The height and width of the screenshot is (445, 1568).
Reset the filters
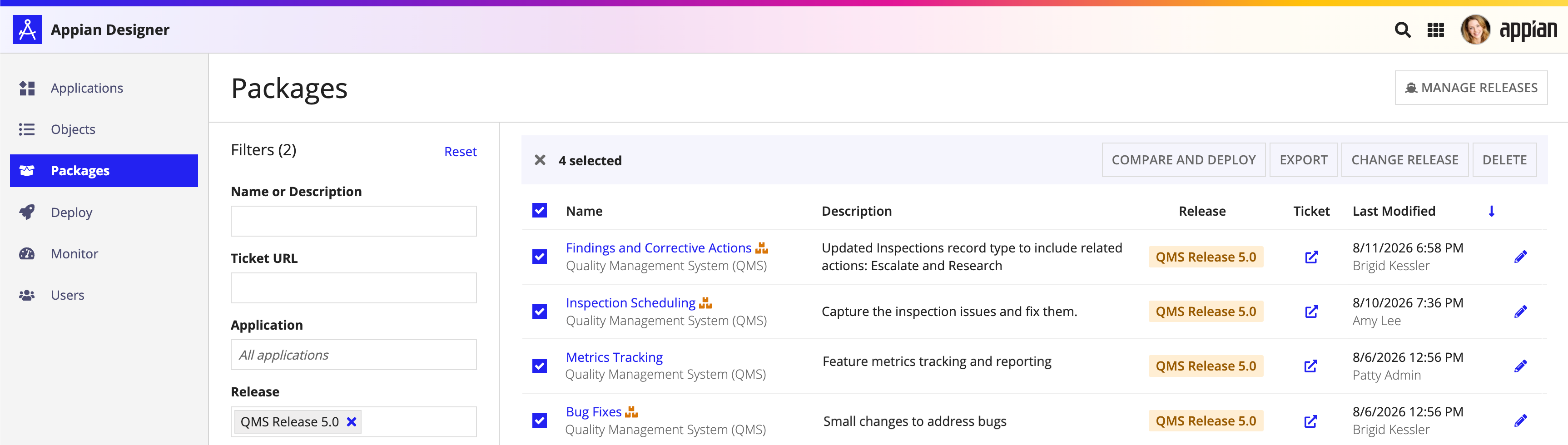click(460, 152)
